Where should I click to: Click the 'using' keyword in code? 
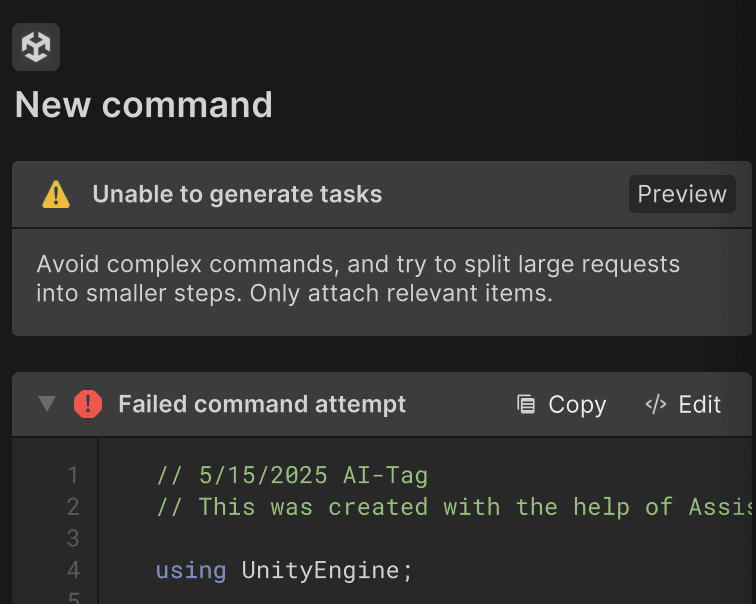(x=191, y=571)
